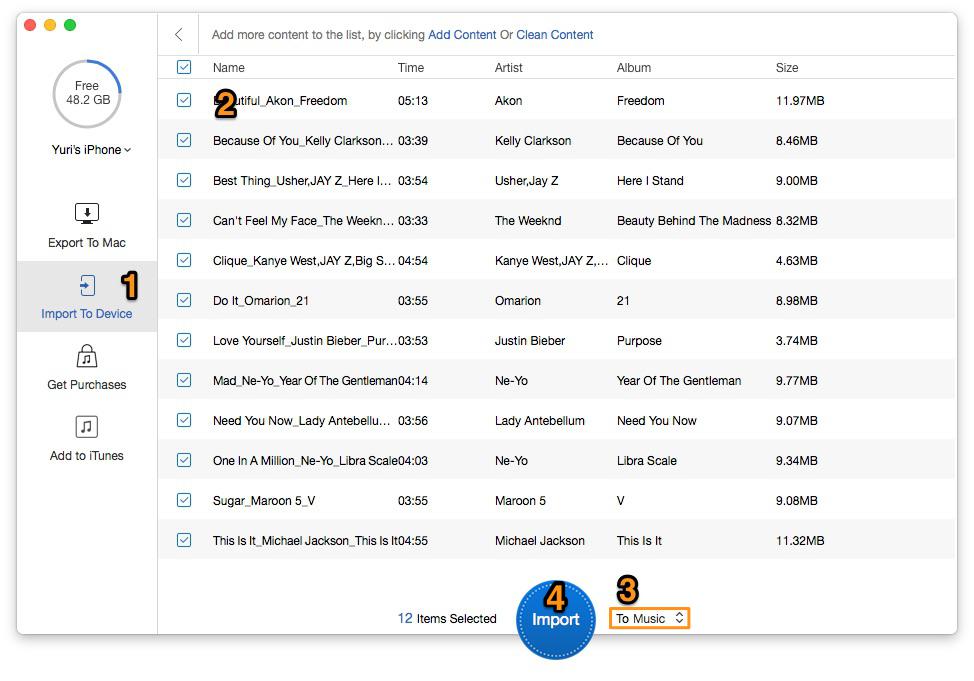Screen dimensions: 974x681
Task: Click the Export To Mac icon
Action: 87,213
